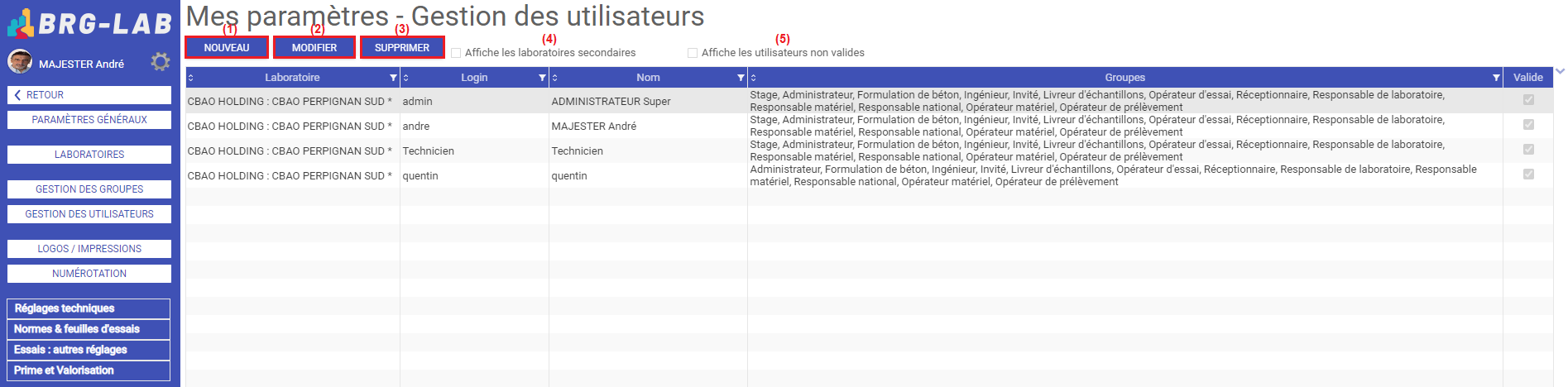Image resolution: width=1568 pixels, height=387 pixels.
Task: Click the quentin name cell
Action: click(648, 175)
